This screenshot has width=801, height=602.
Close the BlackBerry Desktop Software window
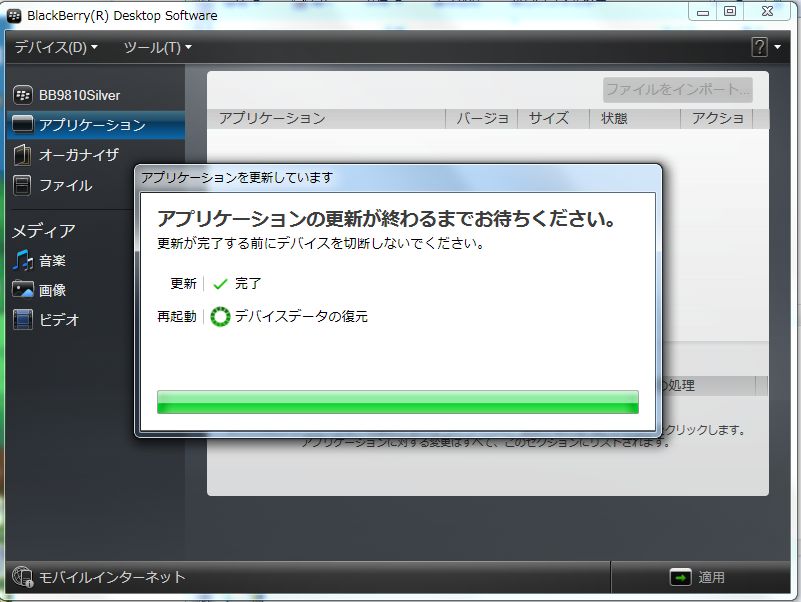pyautogui.click(x=767, y=12)
